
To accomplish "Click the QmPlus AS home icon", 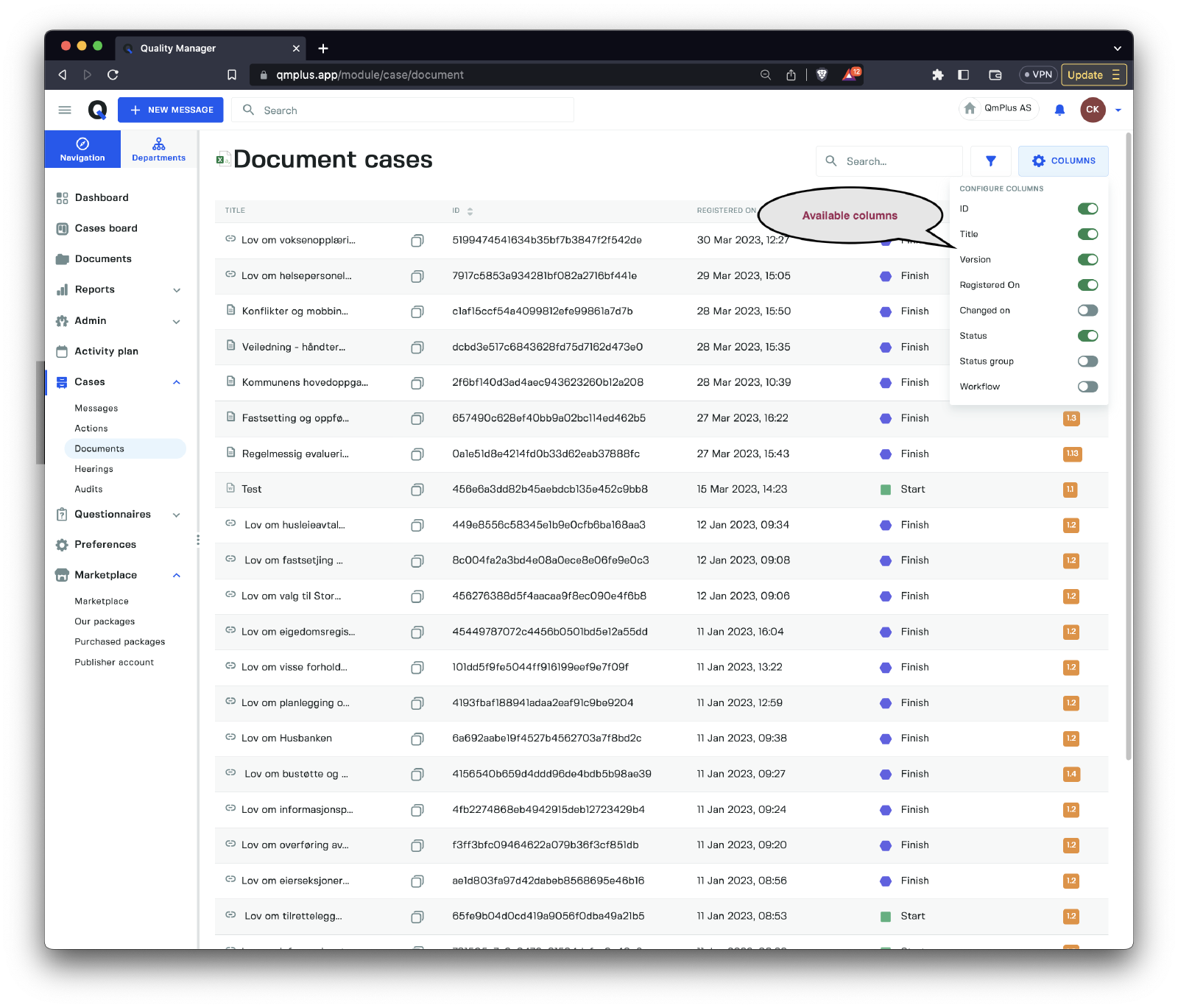I will click(970, 108).
